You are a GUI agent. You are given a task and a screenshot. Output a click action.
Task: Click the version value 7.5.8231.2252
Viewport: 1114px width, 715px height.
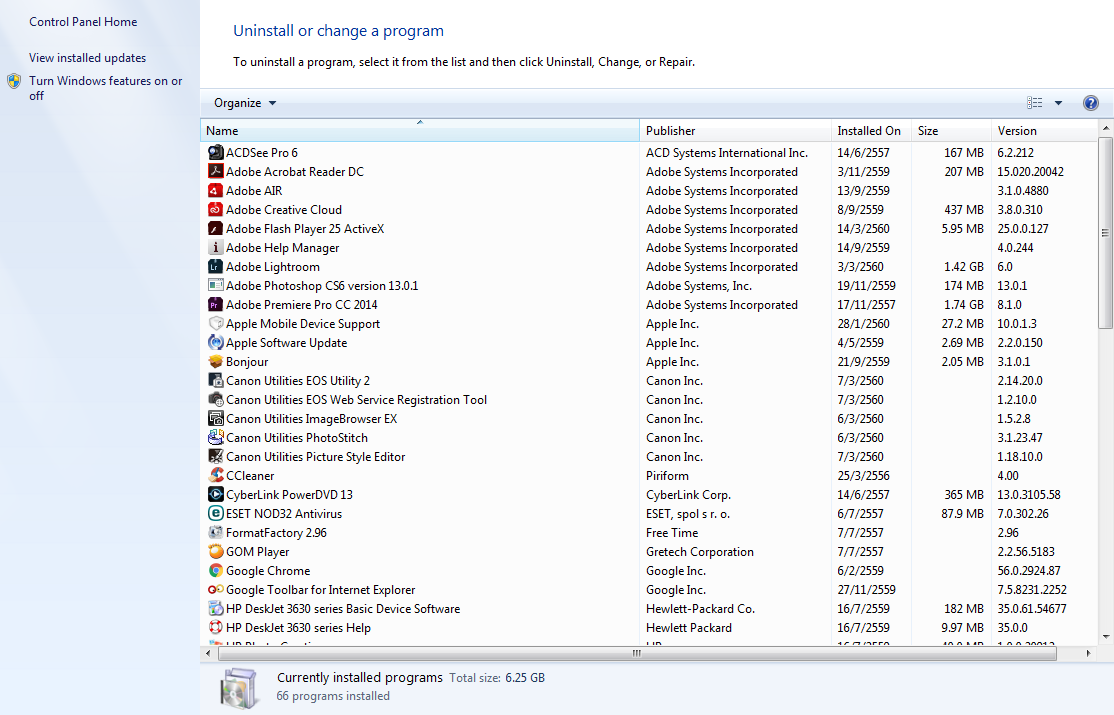[1032, 590]
